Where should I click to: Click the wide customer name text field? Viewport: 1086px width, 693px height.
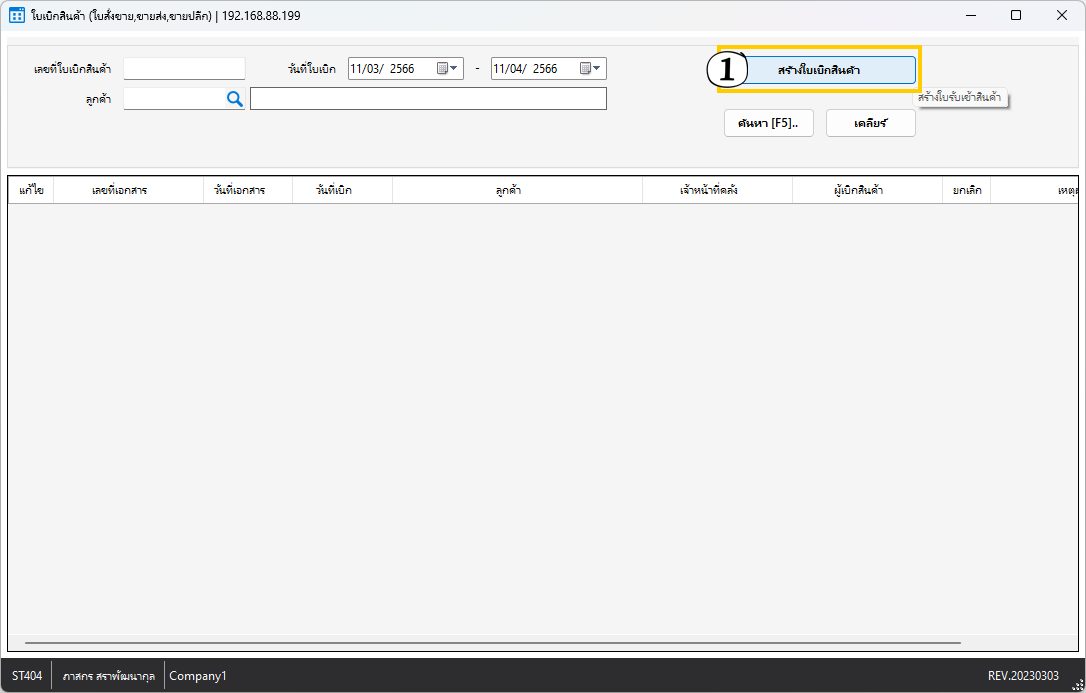(428, 99)
